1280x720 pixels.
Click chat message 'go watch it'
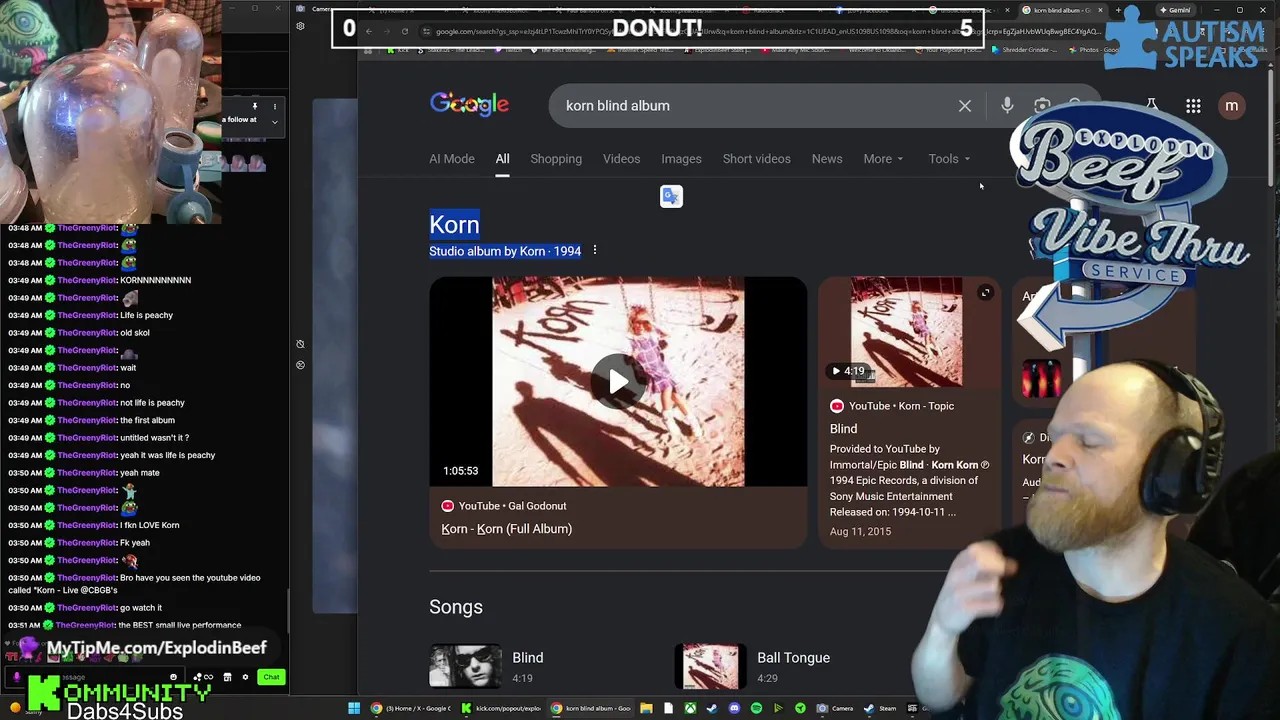click(x=141, y=608)
